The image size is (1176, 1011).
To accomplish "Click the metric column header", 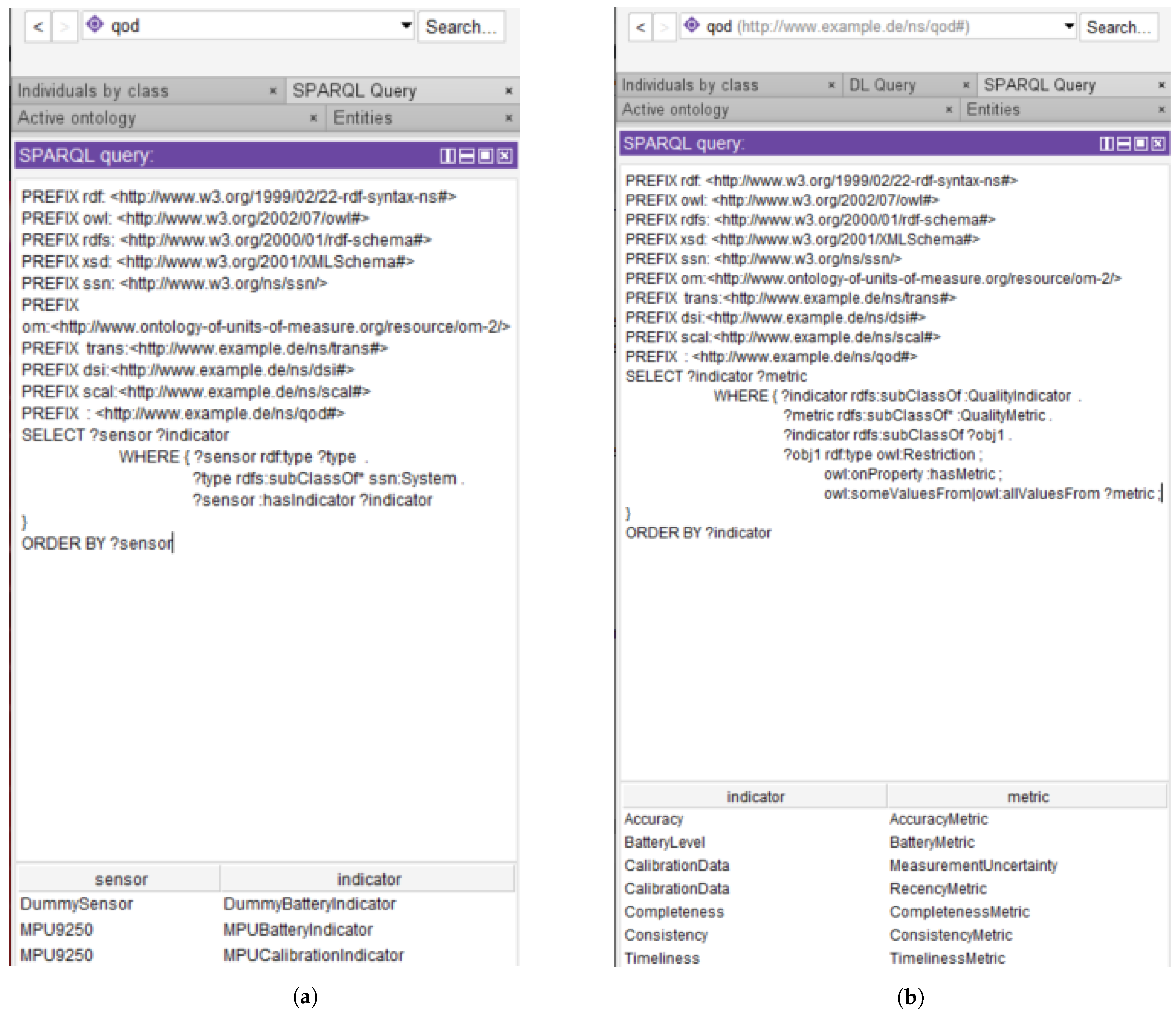I will click(x=1027, y=797).
